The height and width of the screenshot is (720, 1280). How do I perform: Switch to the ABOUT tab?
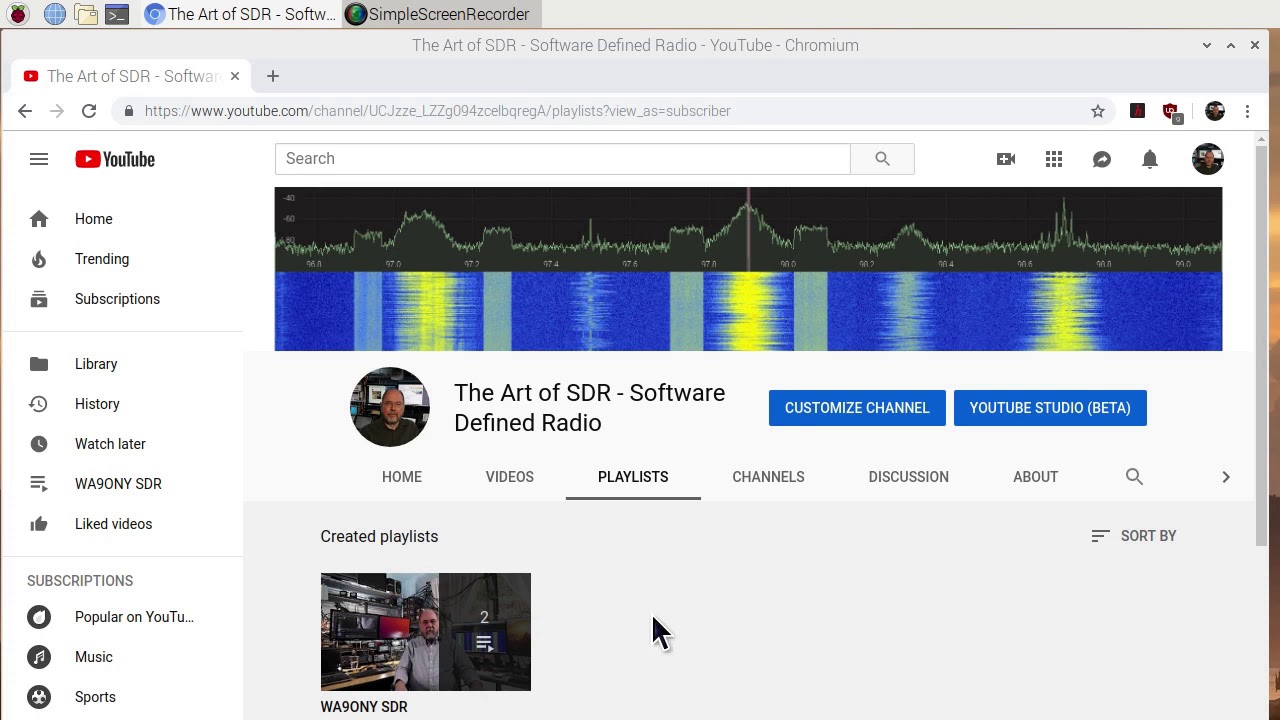(x=1035, y=477)
